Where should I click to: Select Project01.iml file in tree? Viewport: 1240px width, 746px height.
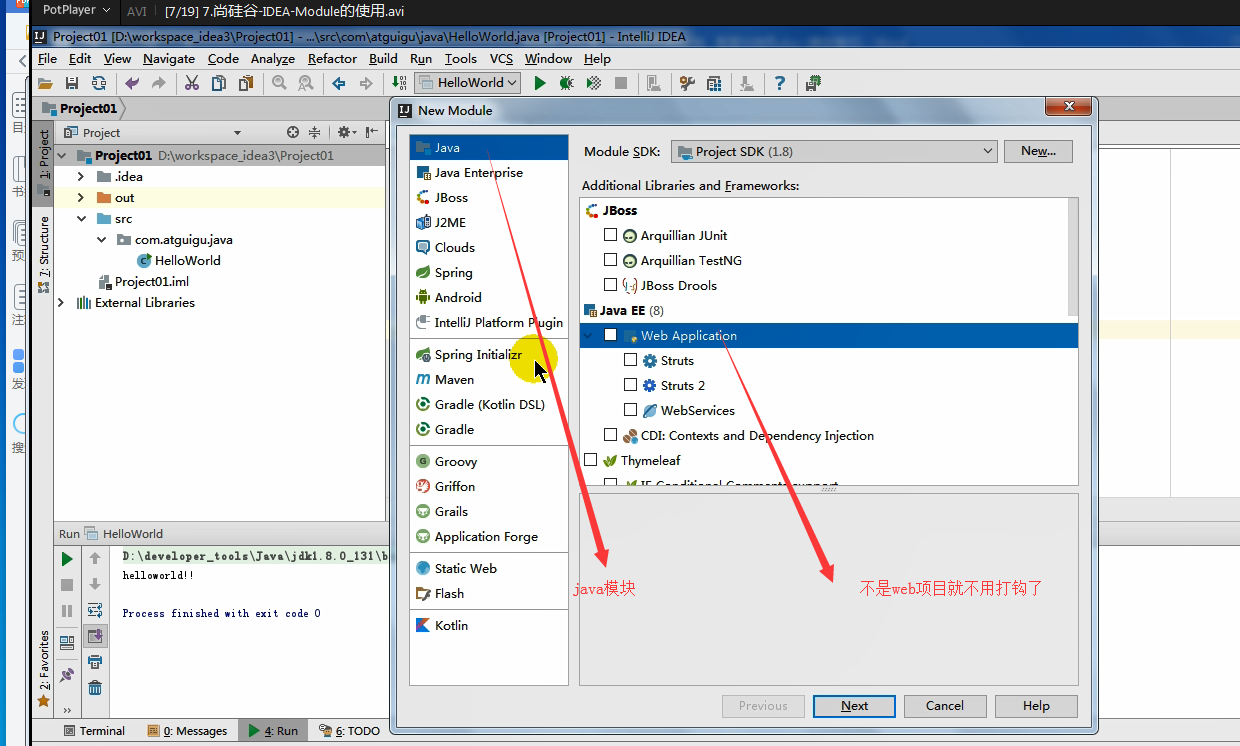[144, 282]
